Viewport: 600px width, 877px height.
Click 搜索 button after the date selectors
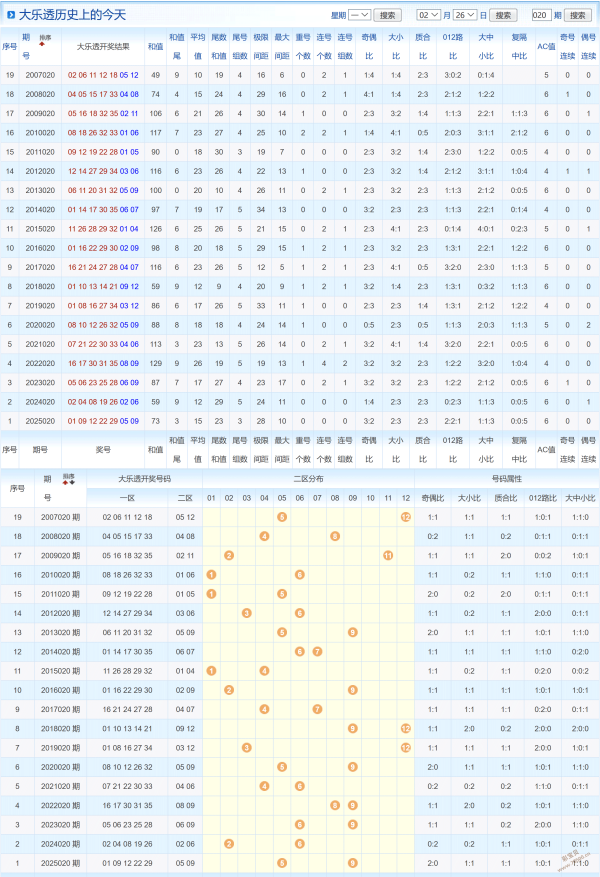click(x=505, y=15)
